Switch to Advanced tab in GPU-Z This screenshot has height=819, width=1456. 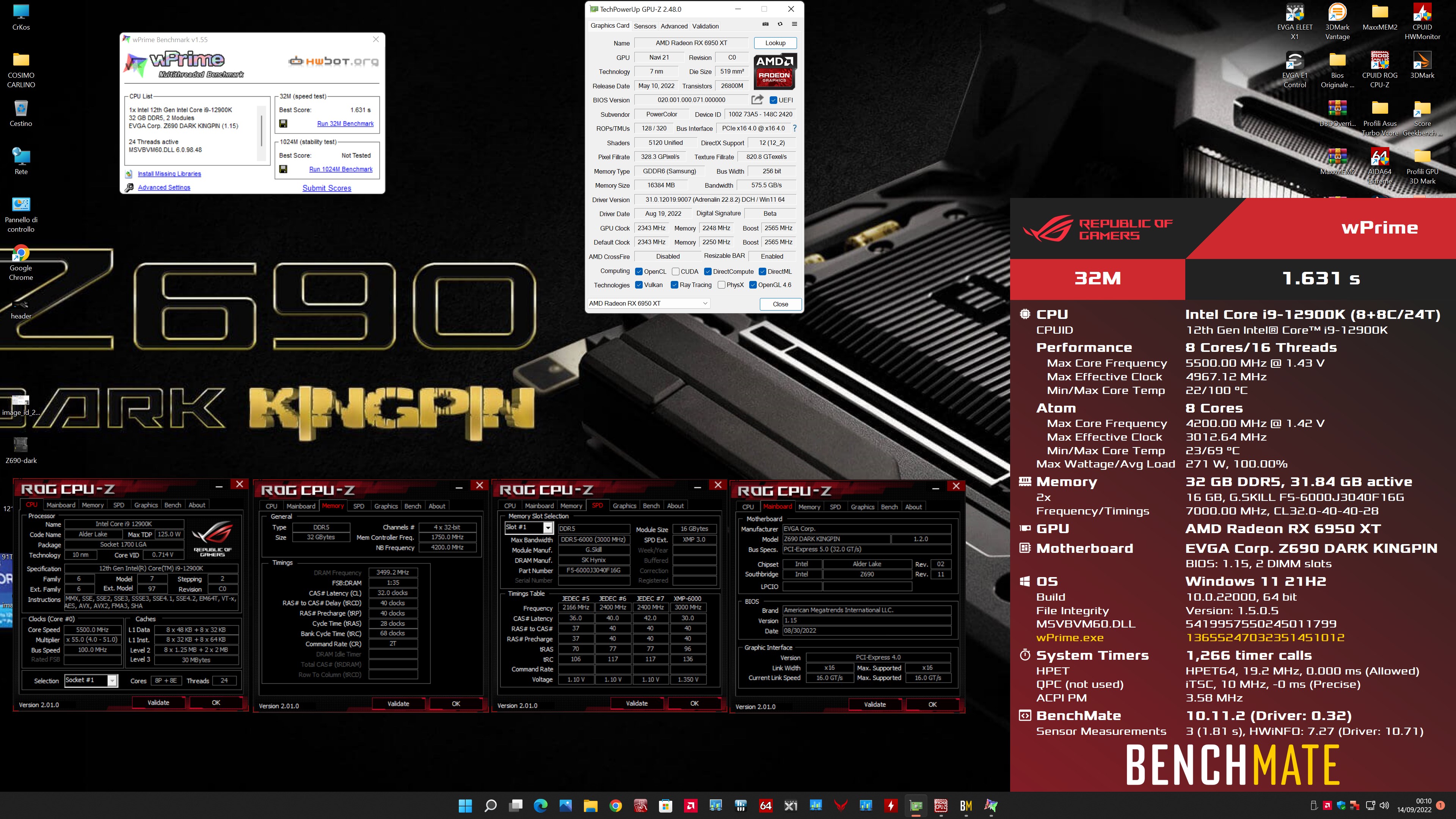(x=674, y=26)
